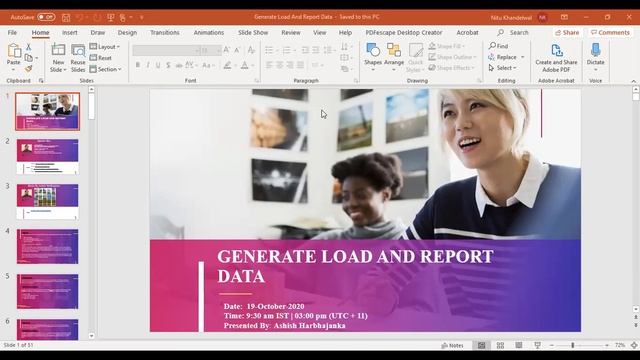Screen dimensions: 640x360
Task: Click the Reset button
Action: click(x=100, y=58)
